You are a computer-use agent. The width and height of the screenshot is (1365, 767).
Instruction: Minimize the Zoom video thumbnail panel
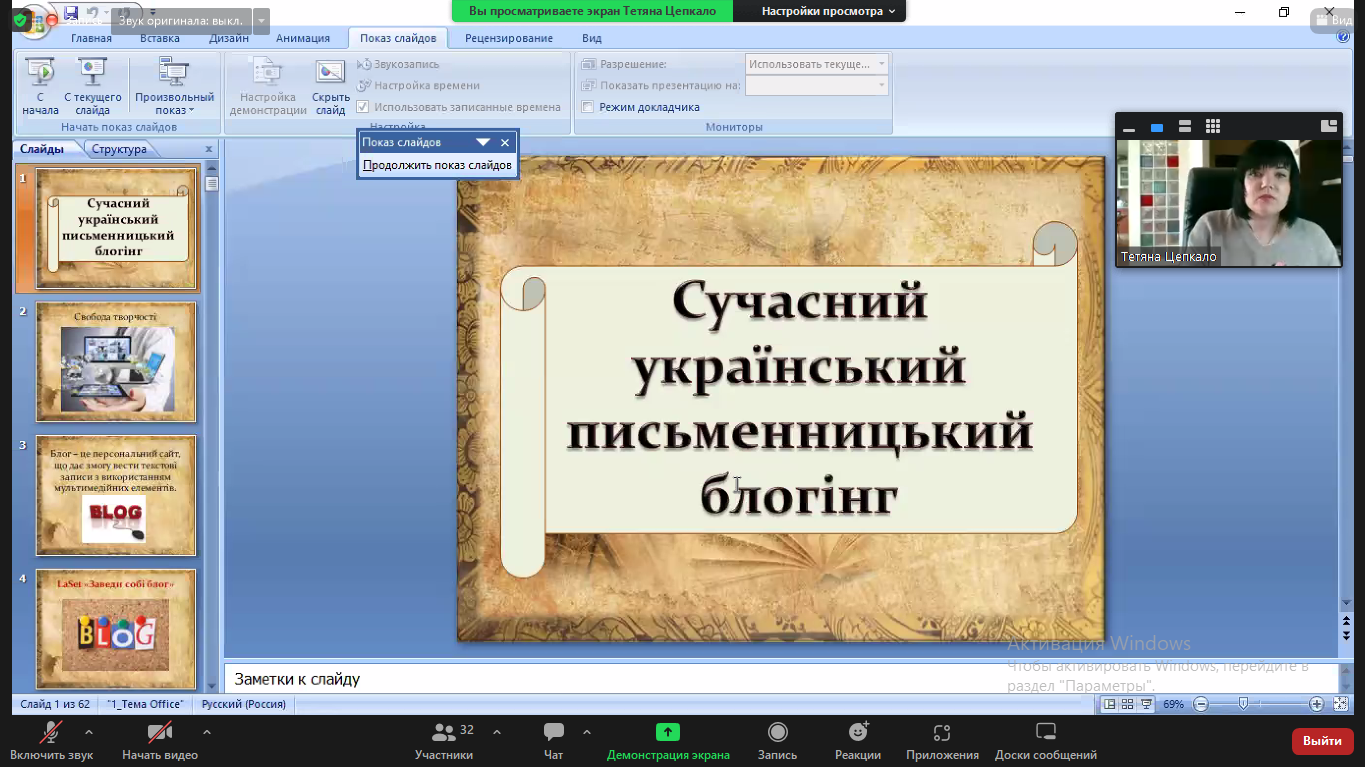click(1129, 128)
